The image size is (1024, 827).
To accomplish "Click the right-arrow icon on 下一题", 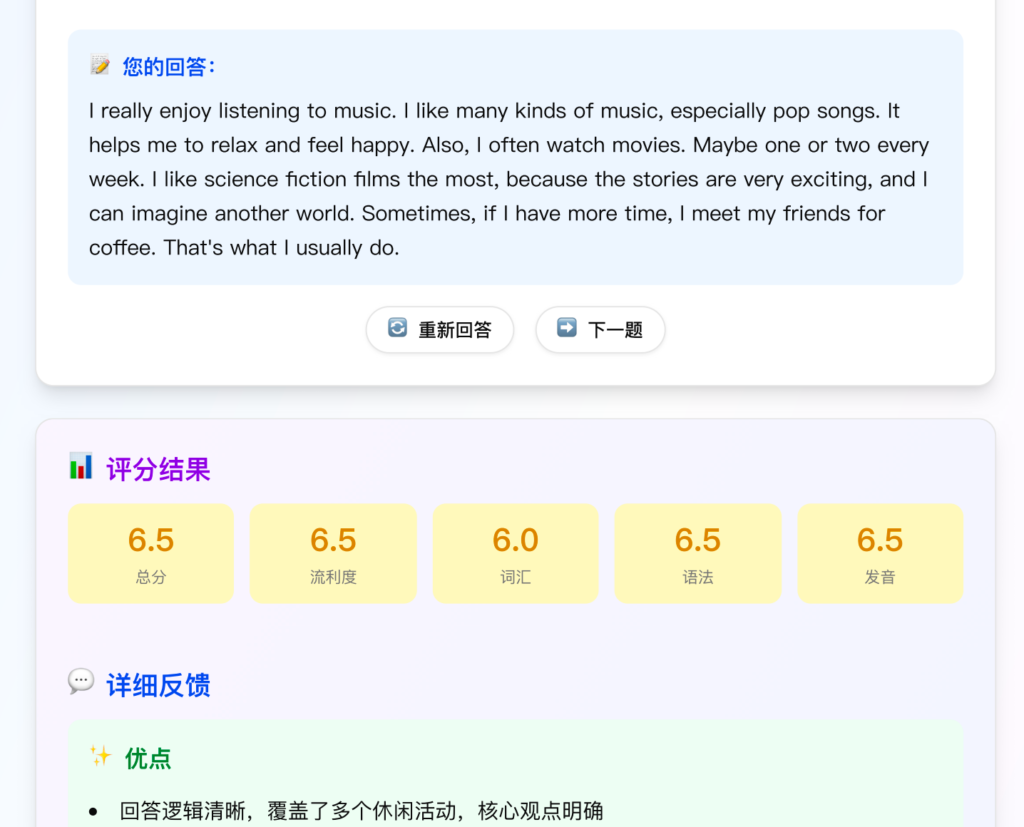I will 567,328.
